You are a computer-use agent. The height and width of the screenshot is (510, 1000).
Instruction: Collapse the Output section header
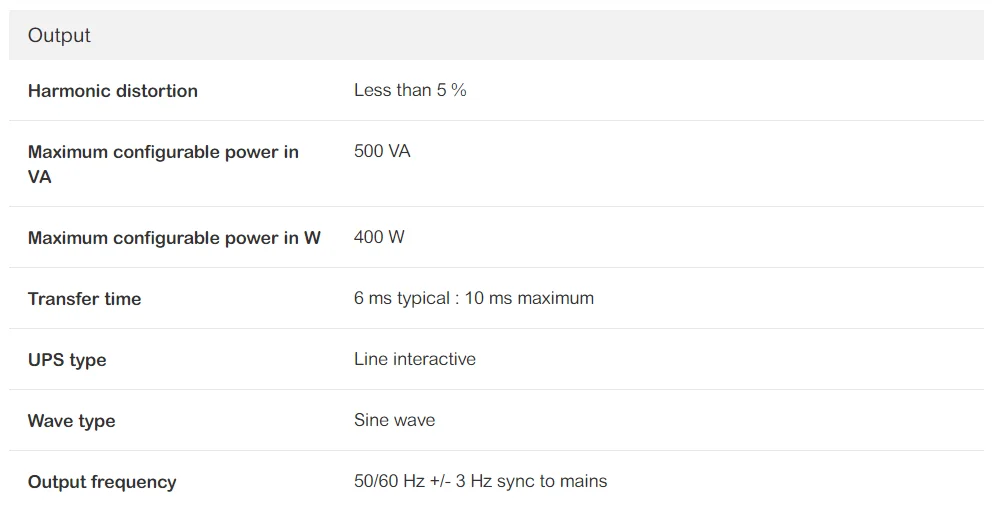click(x=59, y=36)
